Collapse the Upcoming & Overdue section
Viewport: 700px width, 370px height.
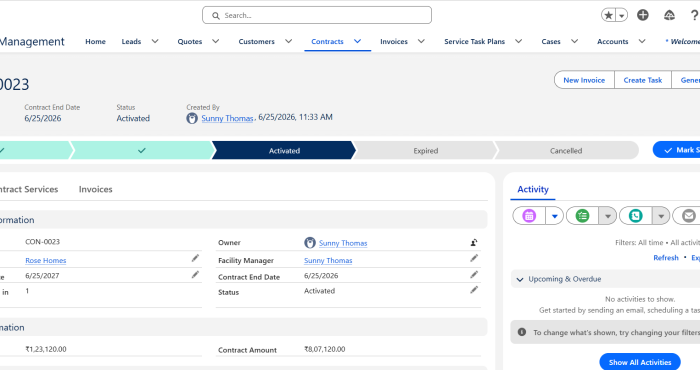(520, 279)
